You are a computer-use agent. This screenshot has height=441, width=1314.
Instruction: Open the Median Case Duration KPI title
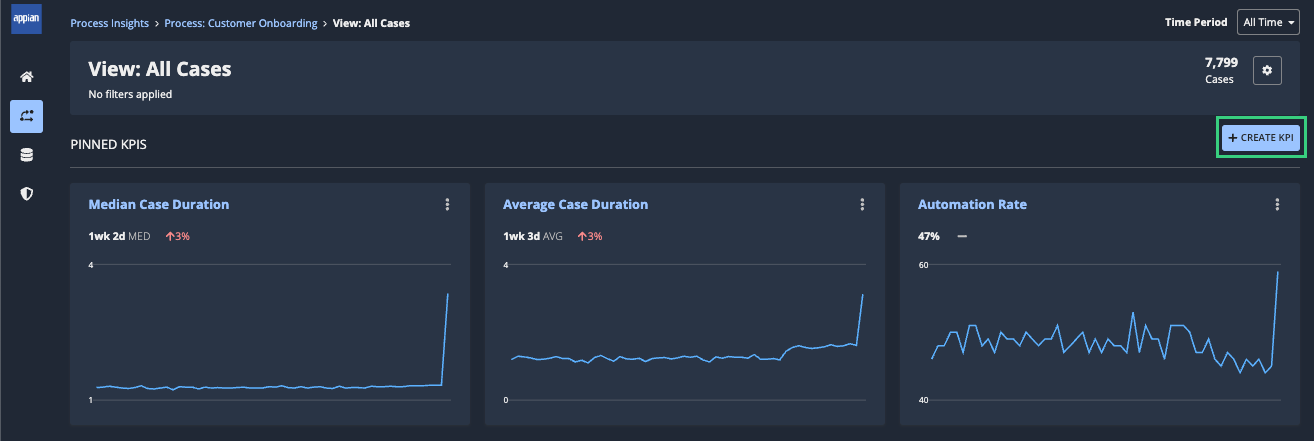(159, 204)
